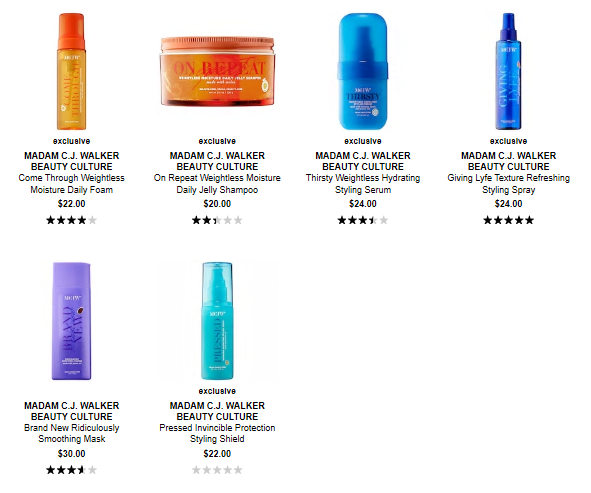Viewport: 591px width, 493px height.
Task: Click Come Through Weightless Moisture Daily Foam link
Action: pos(71,184)
